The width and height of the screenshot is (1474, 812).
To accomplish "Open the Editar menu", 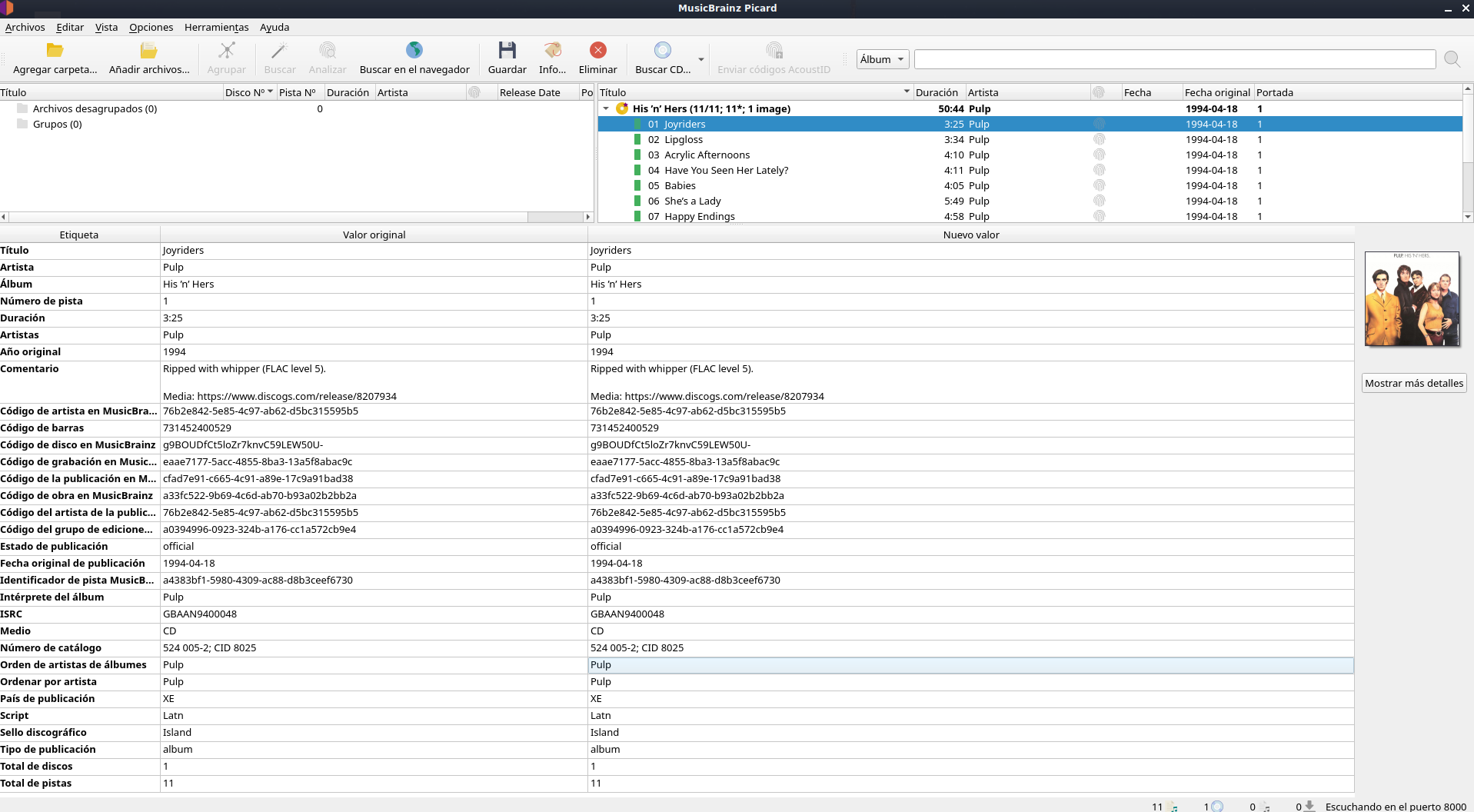I will (70, 27).
